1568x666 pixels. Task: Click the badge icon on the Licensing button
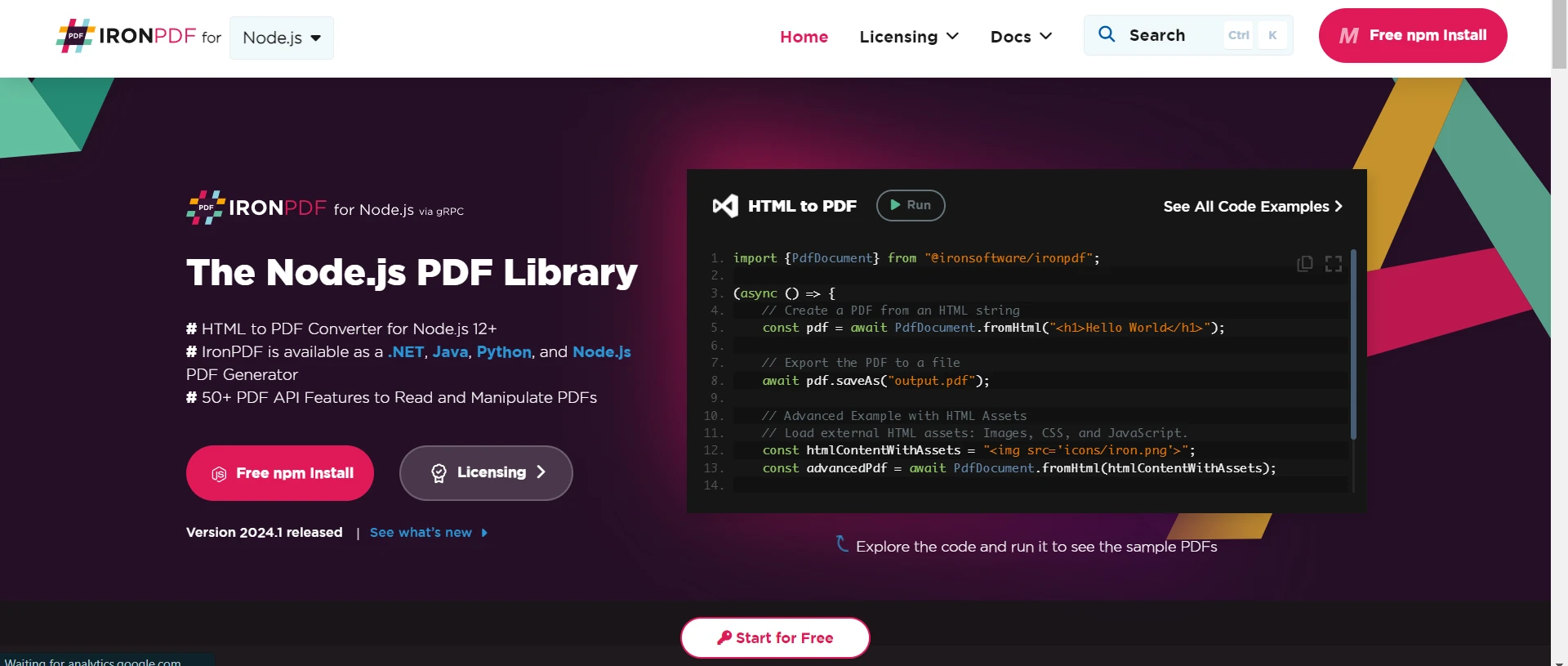point(439,473)
